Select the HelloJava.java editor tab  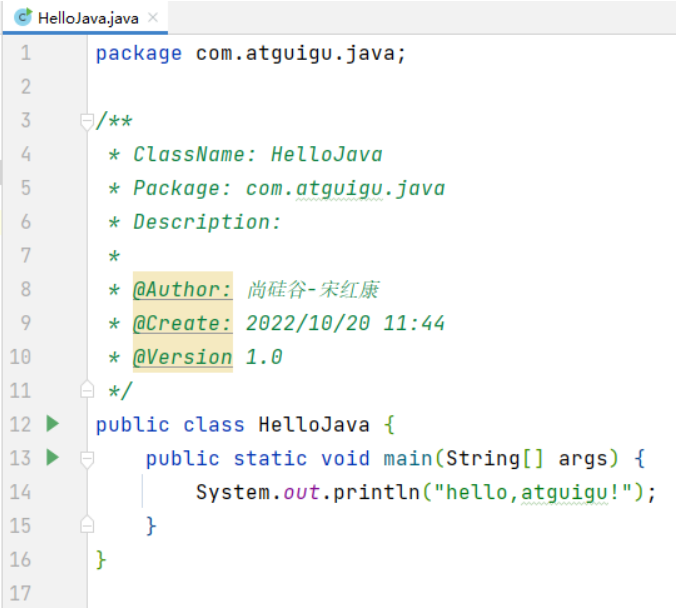tap(85, 18)
